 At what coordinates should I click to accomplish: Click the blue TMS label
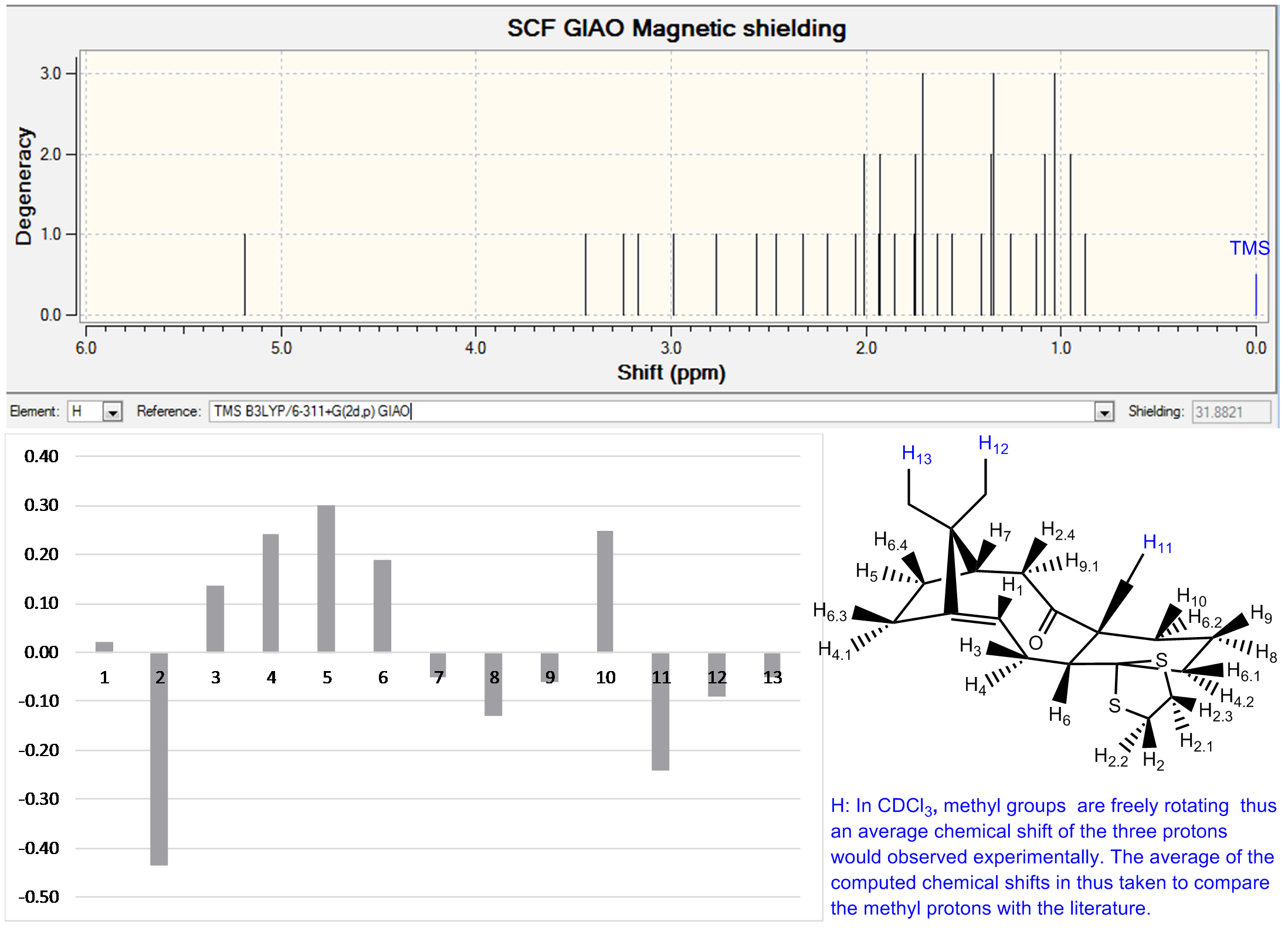(x=1249, y=248)
